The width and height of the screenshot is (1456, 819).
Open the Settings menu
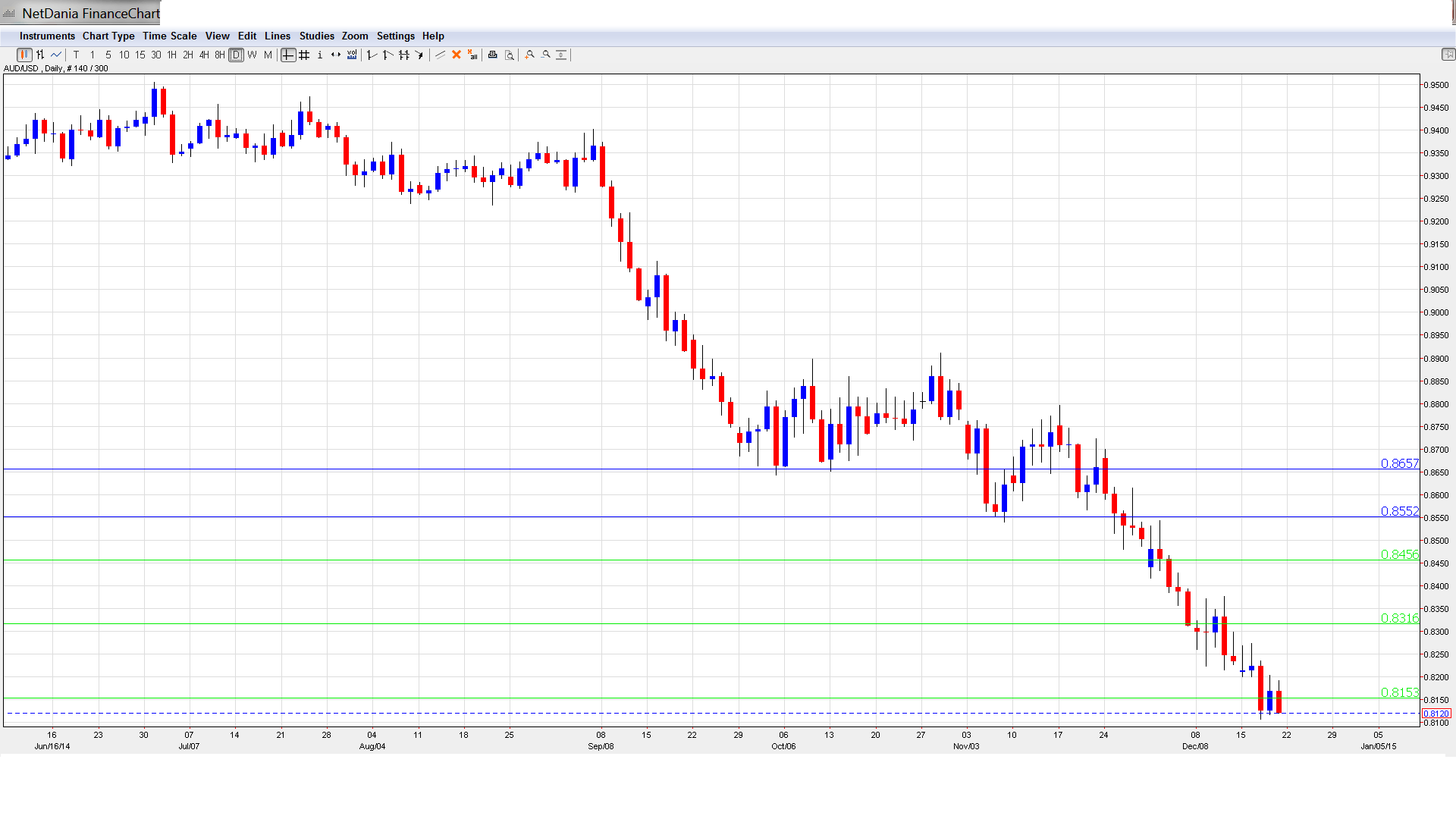click(x=396, y=36)
